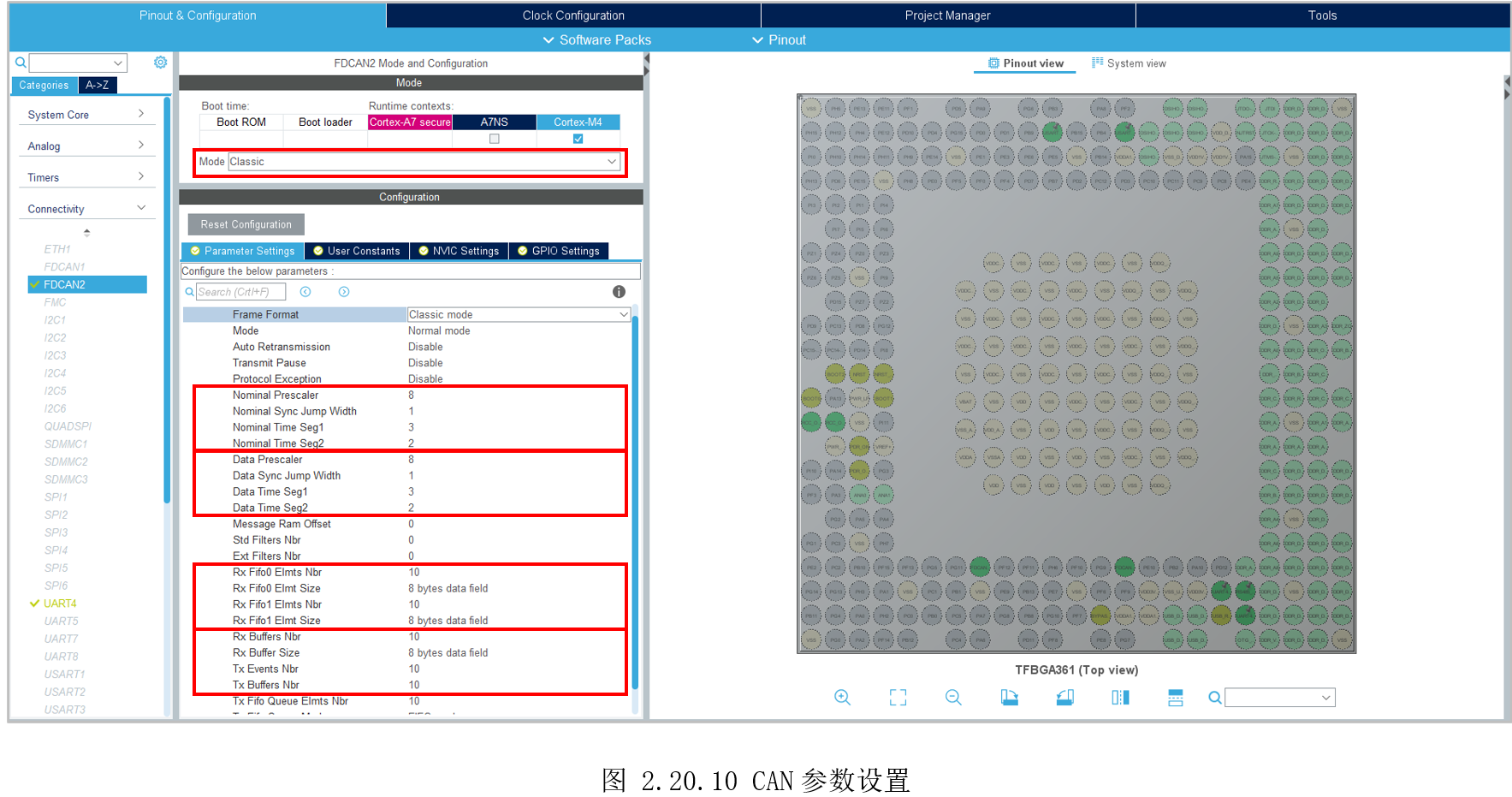Open the gear settings icon in the categories panel
1512x797 pixels.
coord(160,62)
